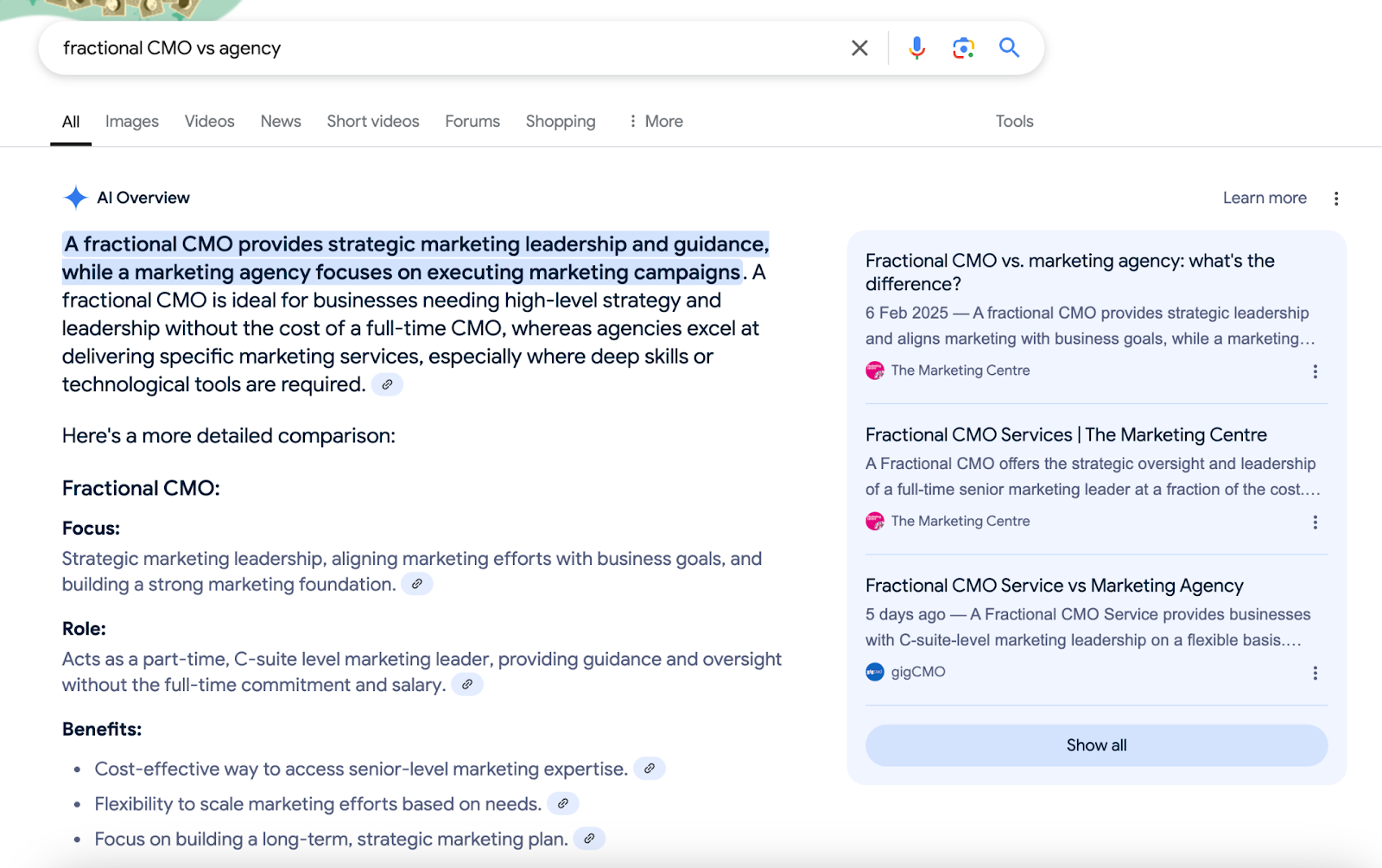Open three-dot menu beside gigCMO source

click(x=1315, y=673)
